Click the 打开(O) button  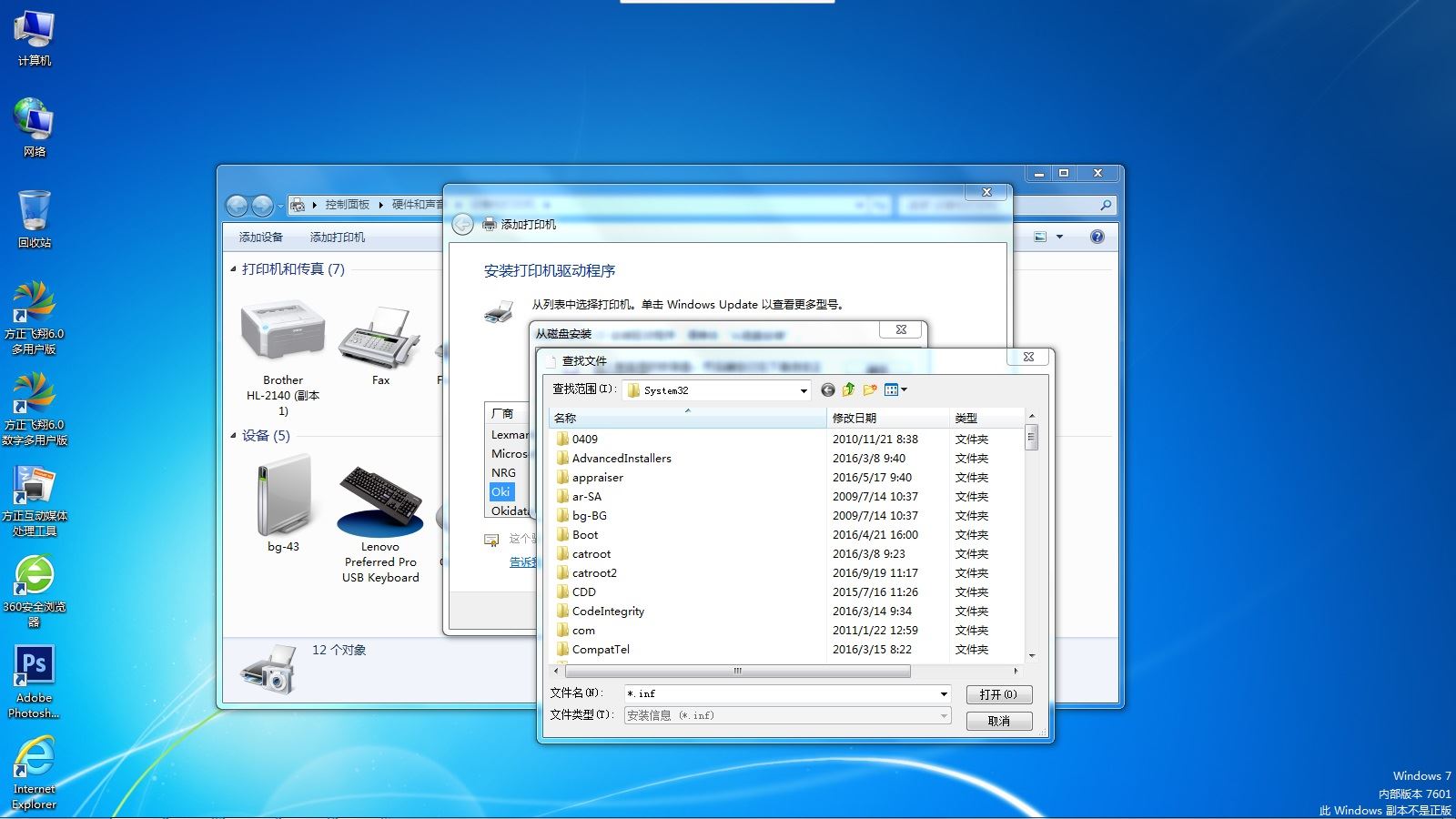click(998, 694)
